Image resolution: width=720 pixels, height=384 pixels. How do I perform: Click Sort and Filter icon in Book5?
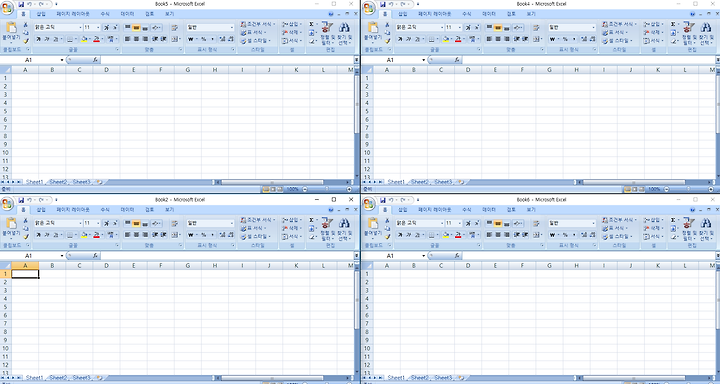tap(326, 33)
